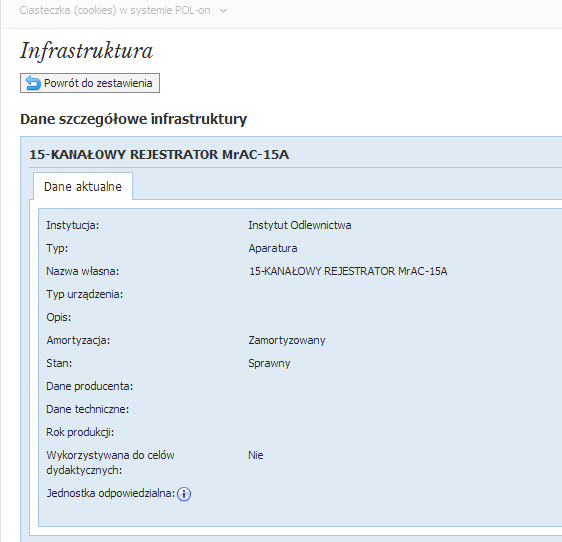The width and height of the screenshot is (562, 542).
Task: Click the Stan: label
Action: pyautogui.click(x=59, y=363)
